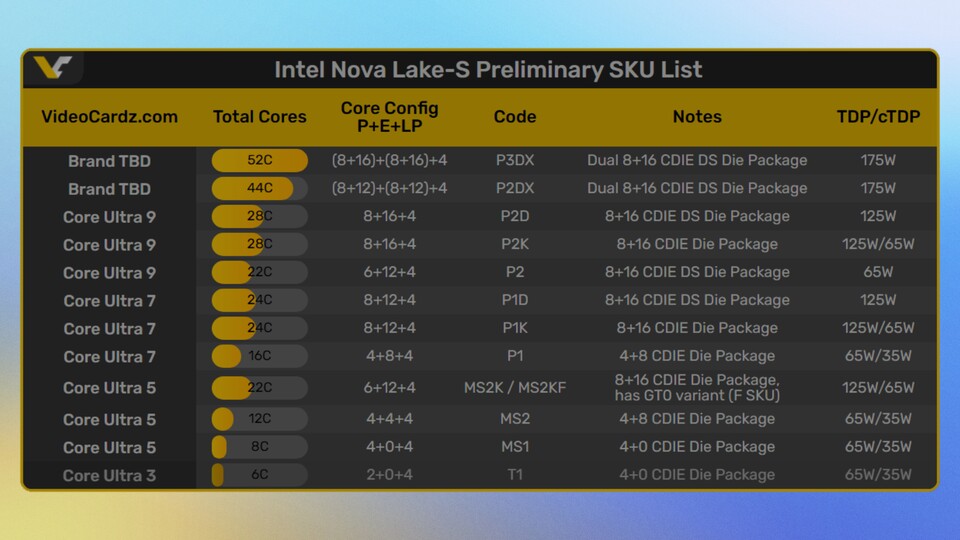Select the 12C total cores bar

click(260, 419)
